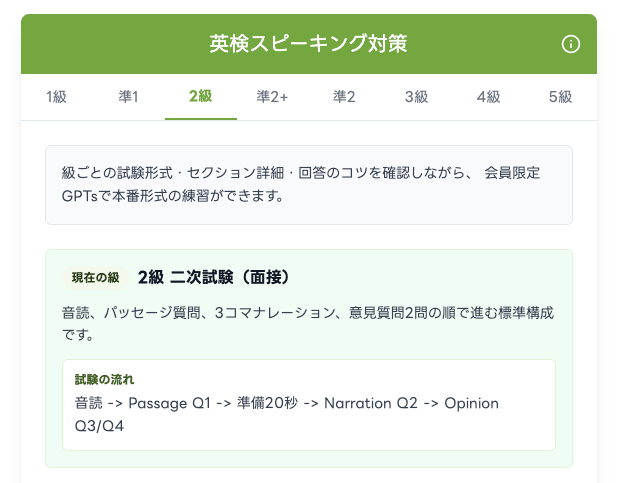Select the 2級 二次試験（面接） heading
The image size is (620, 483).
click(x=214, y=277)
